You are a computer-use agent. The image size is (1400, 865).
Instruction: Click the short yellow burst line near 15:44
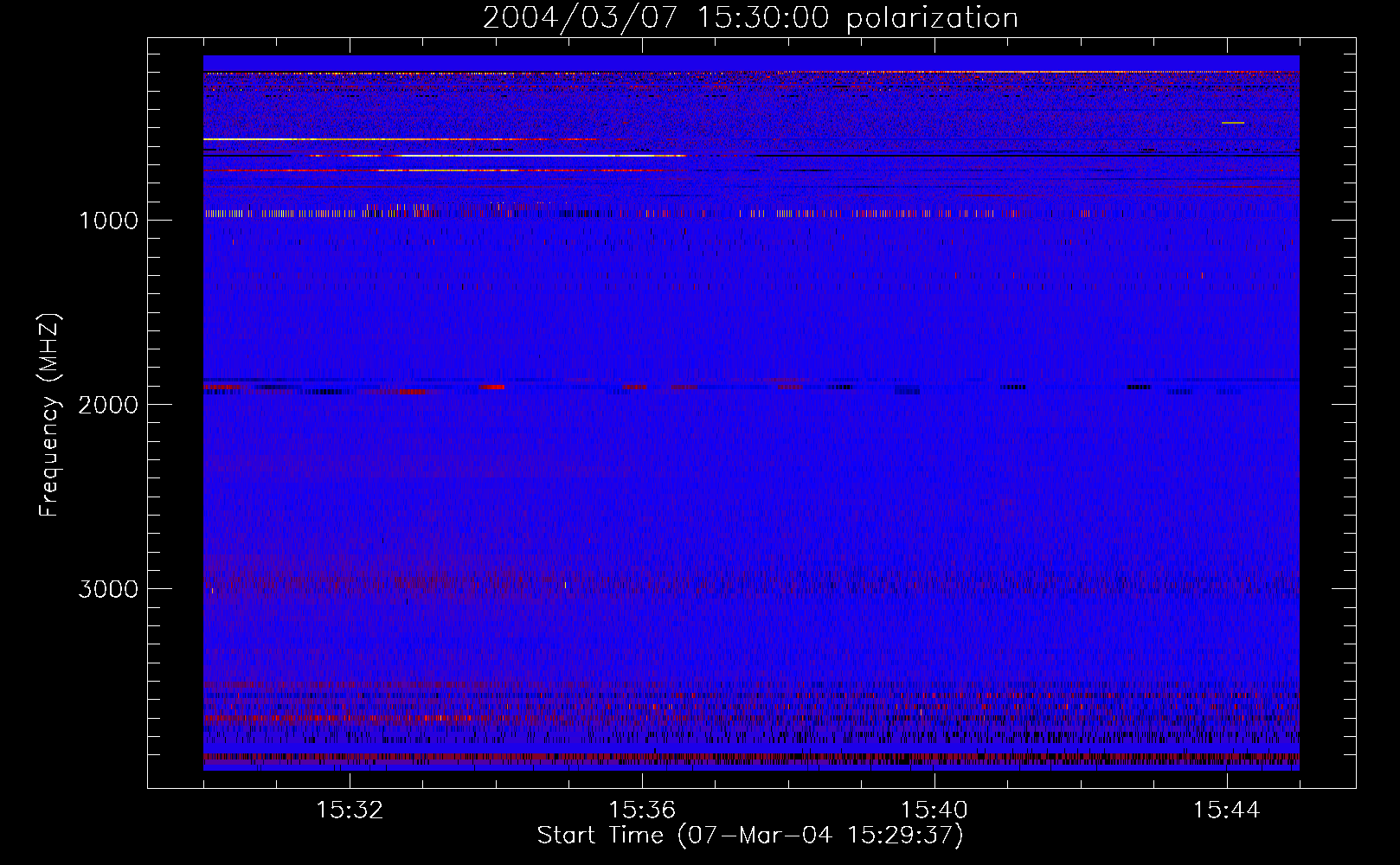[1233, 123]
